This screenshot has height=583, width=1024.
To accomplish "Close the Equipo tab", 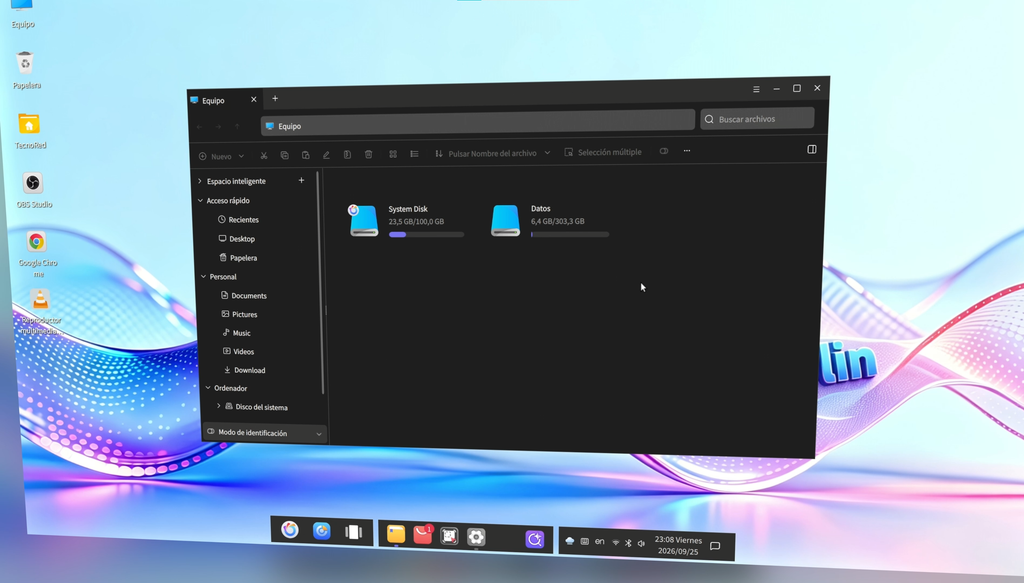I will (253, 99).
